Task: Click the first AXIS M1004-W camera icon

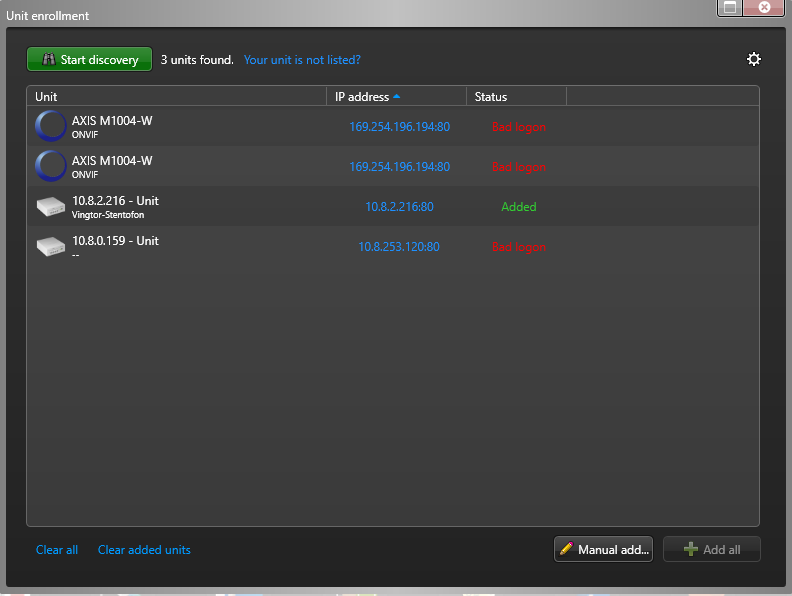Action: 50,126
